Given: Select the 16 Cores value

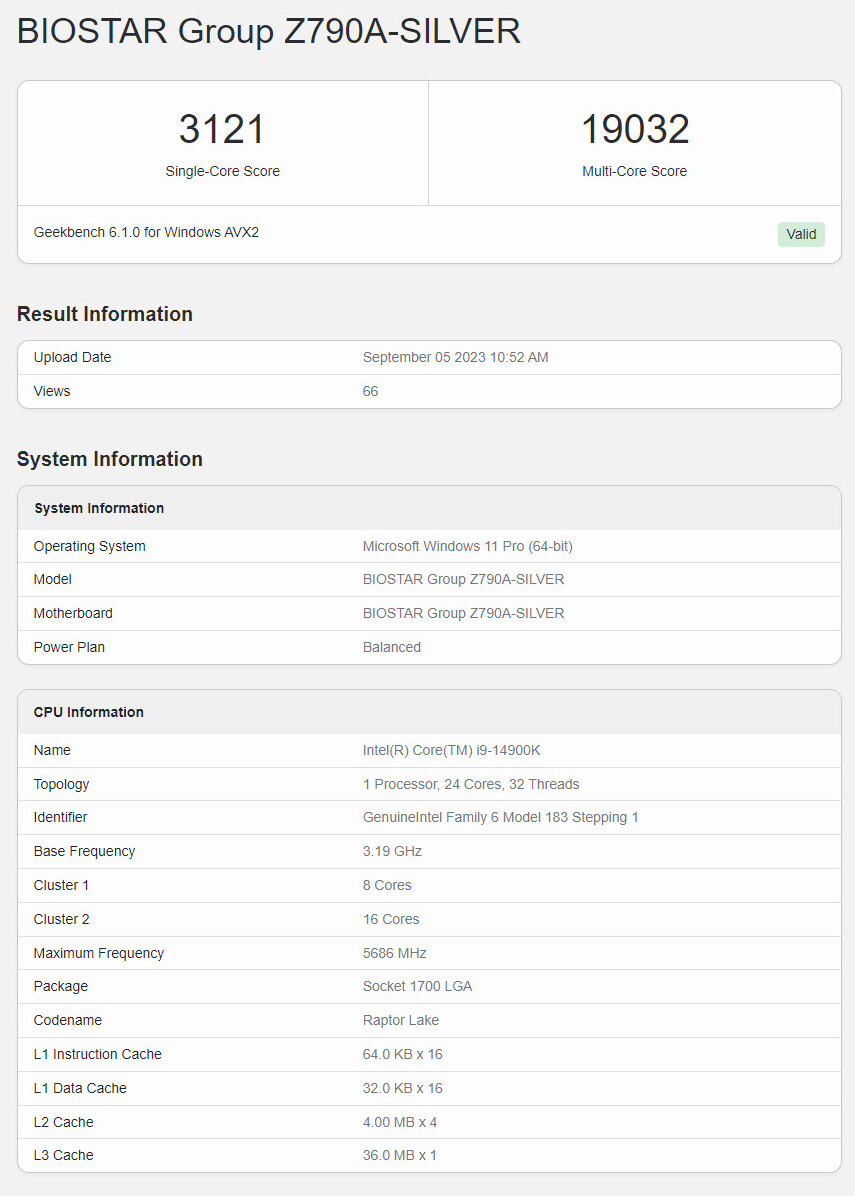Looking at the screenshot, I should (x=391, y=919).
